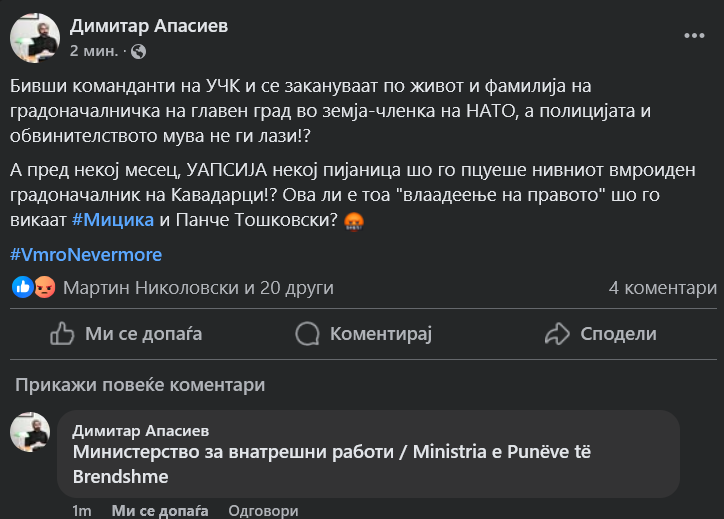
Task: Click the share arrow Сподели icon
Action: tap(557, 334)
